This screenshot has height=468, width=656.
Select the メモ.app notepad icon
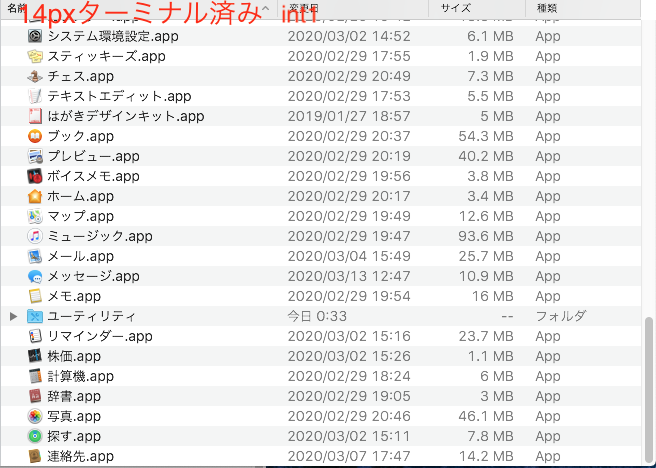[35, 296]
